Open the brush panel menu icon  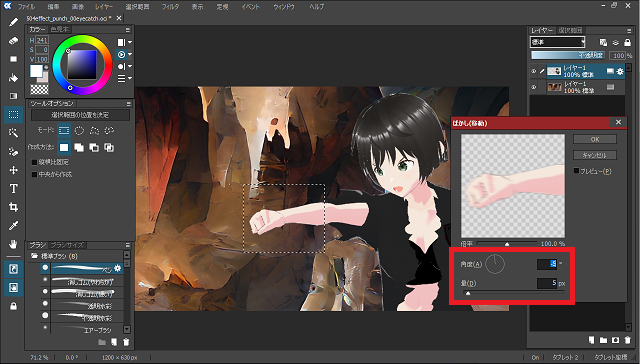tap(128, 245)
